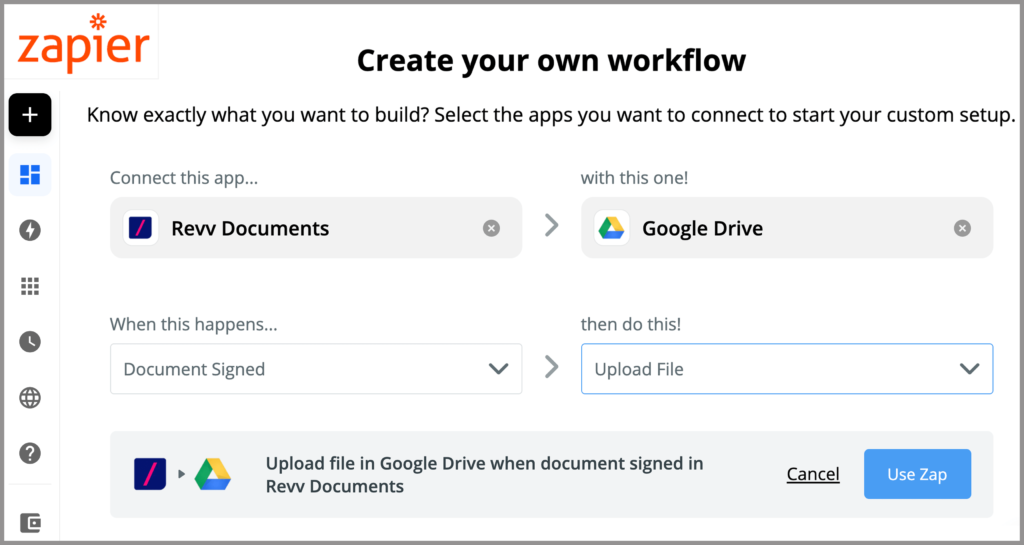The width and height of the screenshot is (1024, 545).
Task: Click the "Upload file in Google Drive" summary text
Action: click(485, 475)
